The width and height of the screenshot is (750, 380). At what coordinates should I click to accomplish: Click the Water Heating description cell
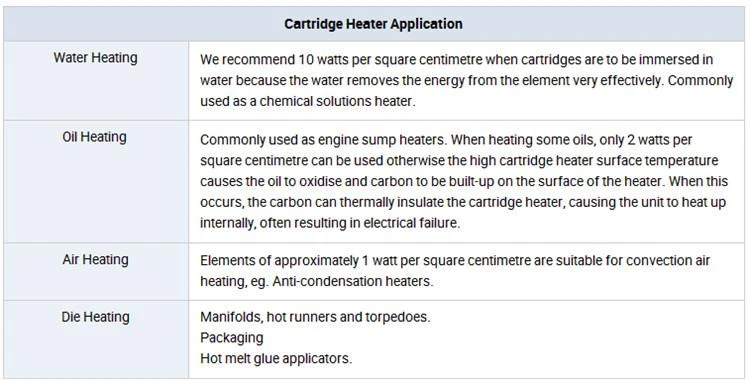pyautogui.click(x=467, y=81)
